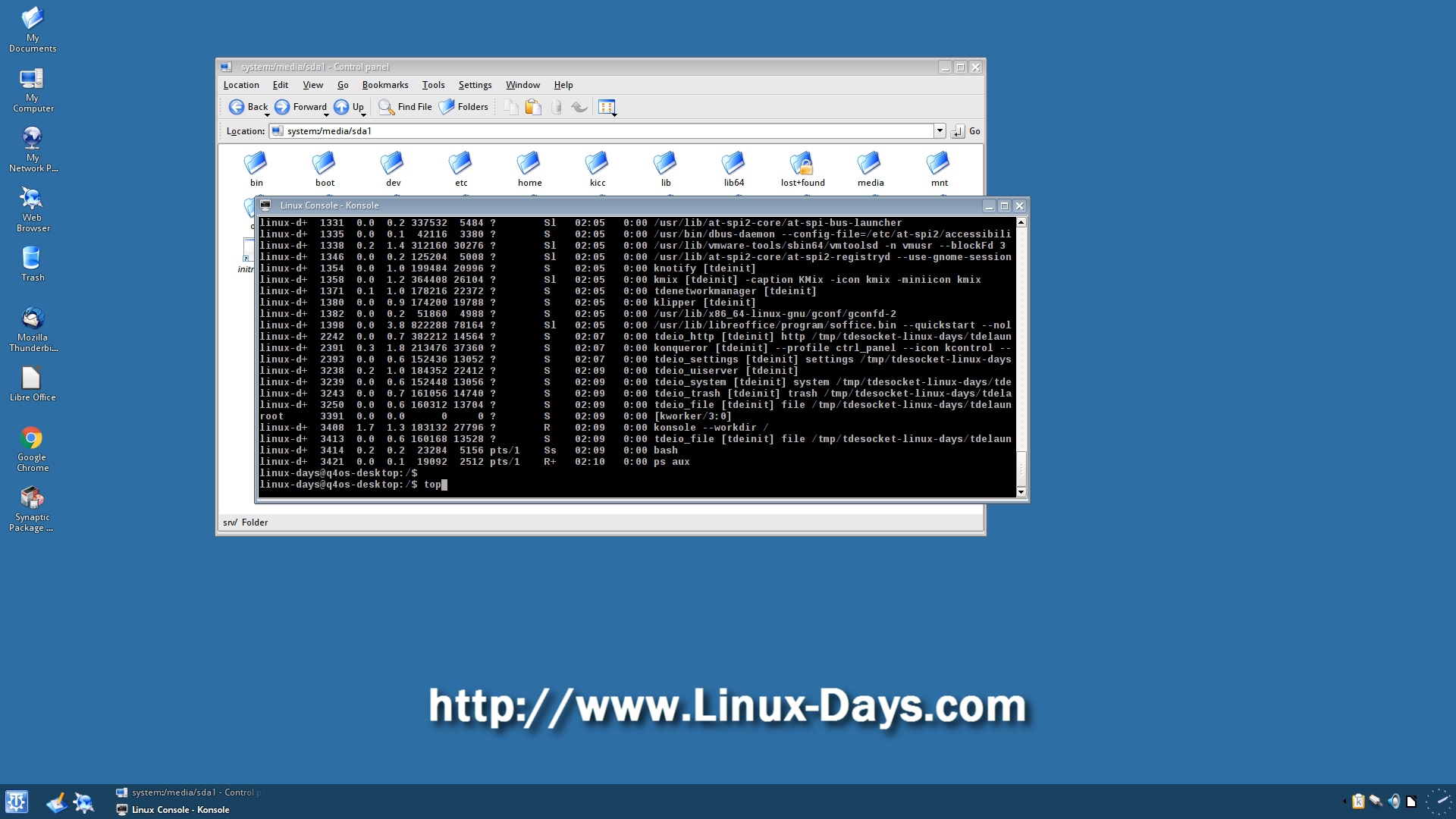Click Show Desktop icon in taskbar

(57, 802)
